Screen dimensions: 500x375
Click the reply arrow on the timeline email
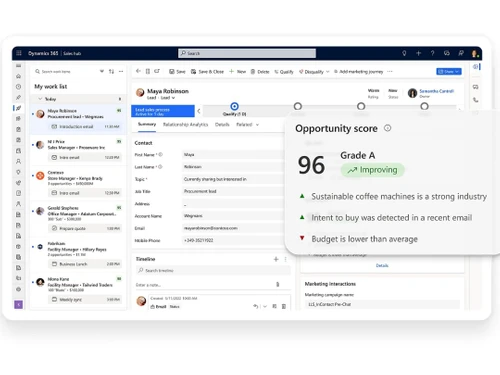click(x=255, y=306)
